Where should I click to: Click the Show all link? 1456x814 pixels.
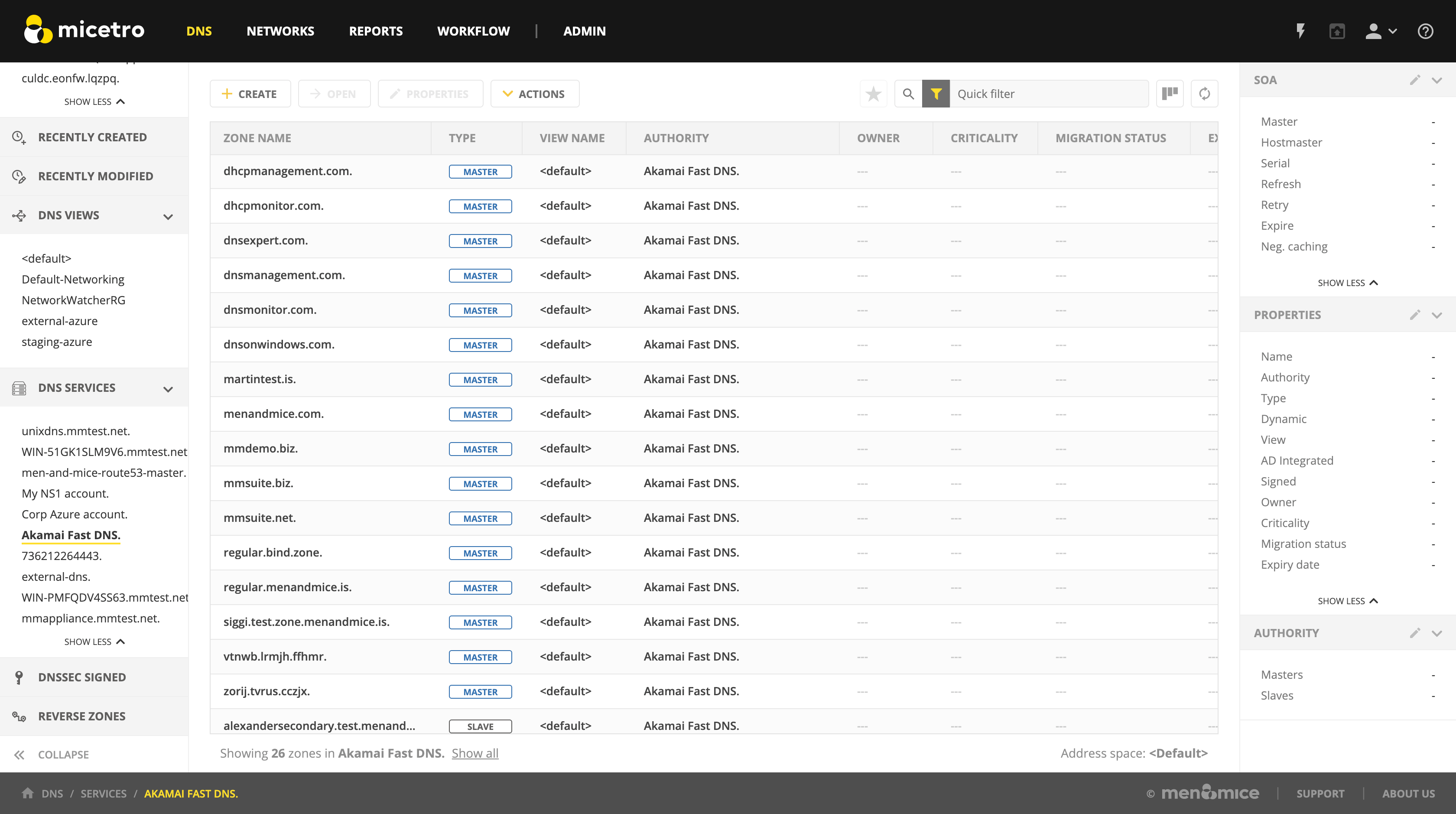pyautogui.click(x=475, y=753)
